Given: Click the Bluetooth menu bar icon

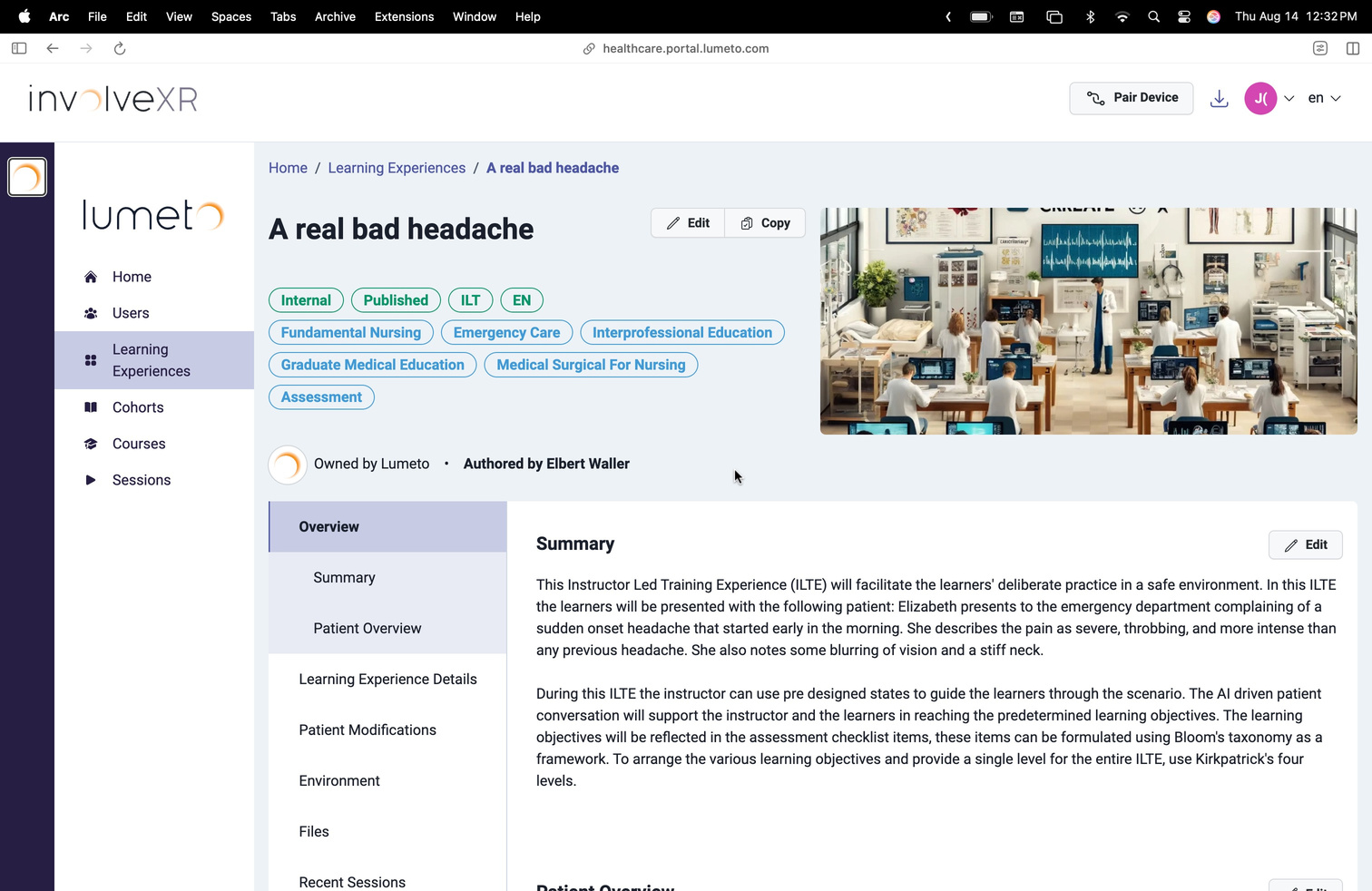Looking at the screenshot, I should coord(1091,16).
